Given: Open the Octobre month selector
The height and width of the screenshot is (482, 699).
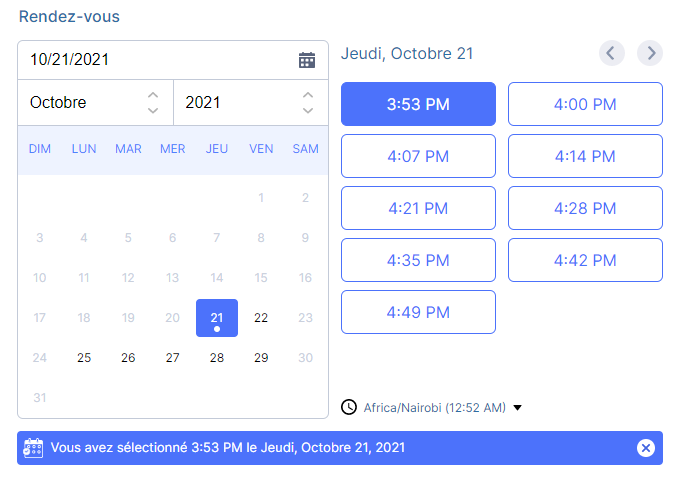Looking at the screenshot, I should [x=95, y=102].
